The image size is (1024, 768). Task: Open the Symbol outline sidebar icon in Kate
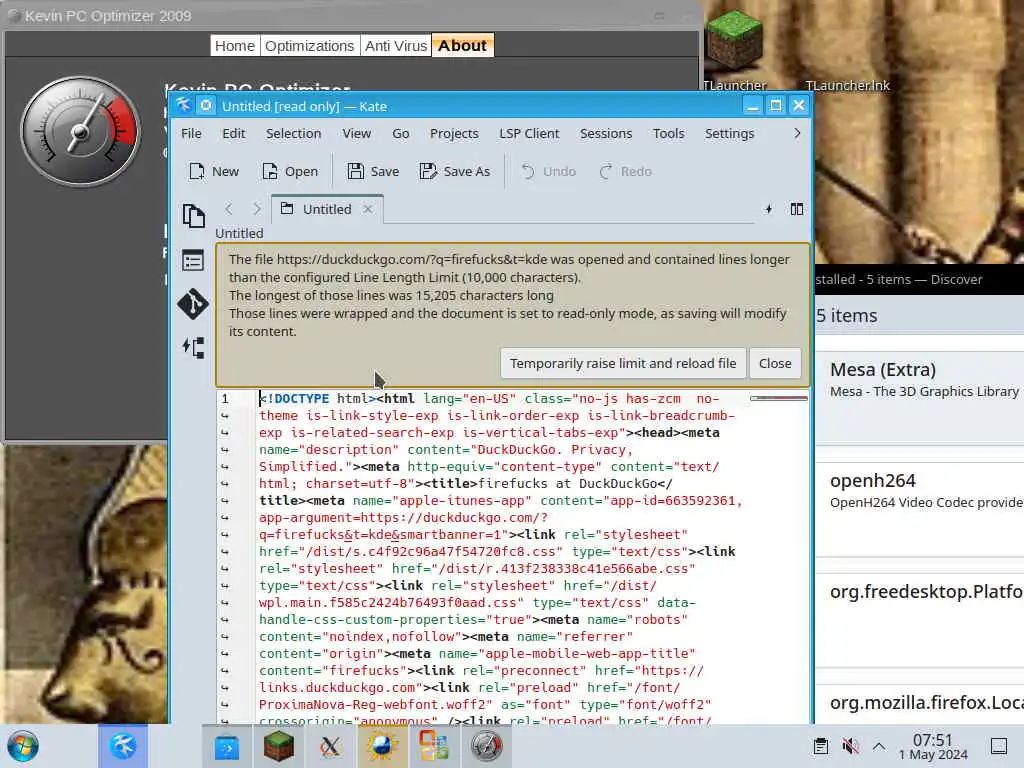[x=193, y=261]
